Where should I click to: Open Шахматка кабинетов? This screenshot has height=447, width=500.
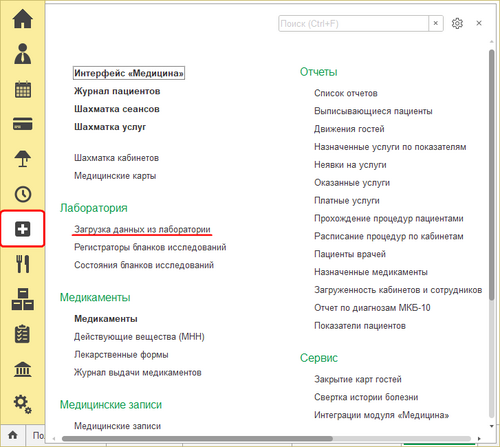click(116, 158)
